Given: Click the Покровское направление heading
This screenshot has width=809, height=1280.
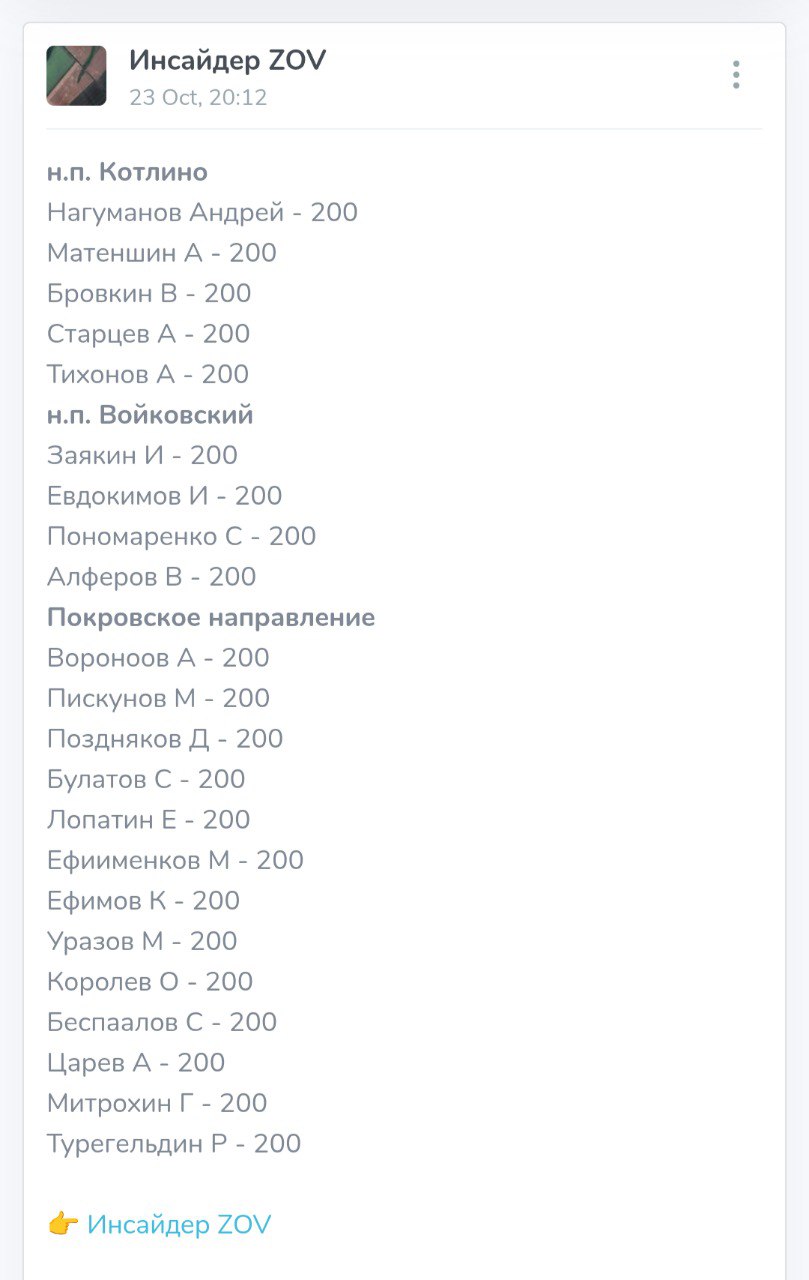Looking at the screenshot, I should click(211, 617).
